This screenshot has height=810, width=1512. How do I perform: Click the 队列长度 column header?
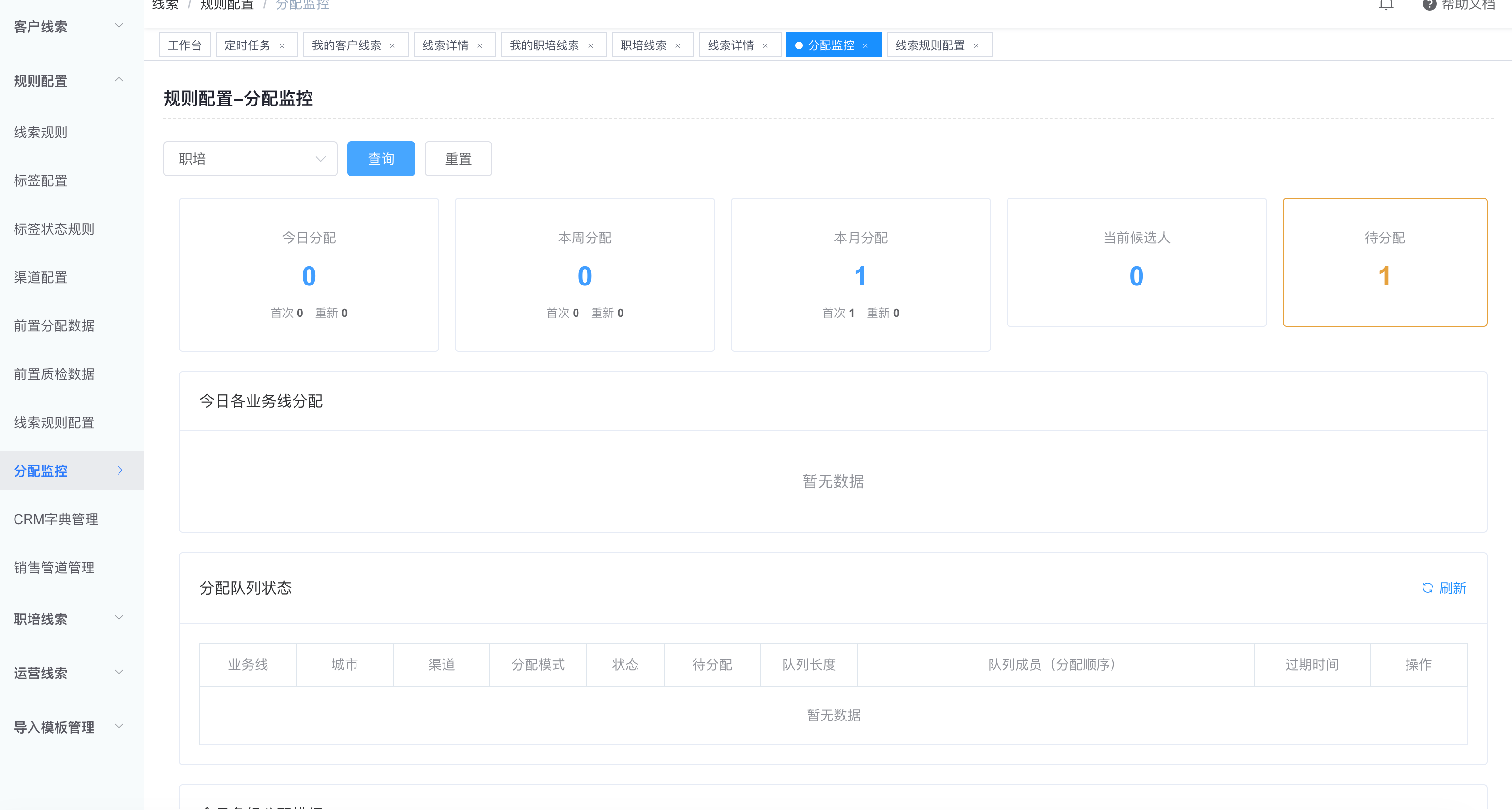click(x=809, y=664)
